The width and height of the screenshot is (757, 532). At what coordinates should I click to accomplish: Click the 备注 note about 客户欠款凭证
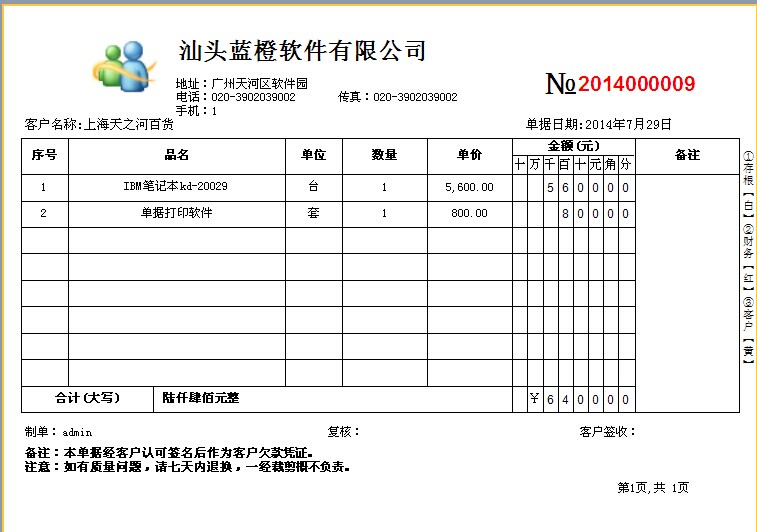pyautogui.click(x=169, y=453)
